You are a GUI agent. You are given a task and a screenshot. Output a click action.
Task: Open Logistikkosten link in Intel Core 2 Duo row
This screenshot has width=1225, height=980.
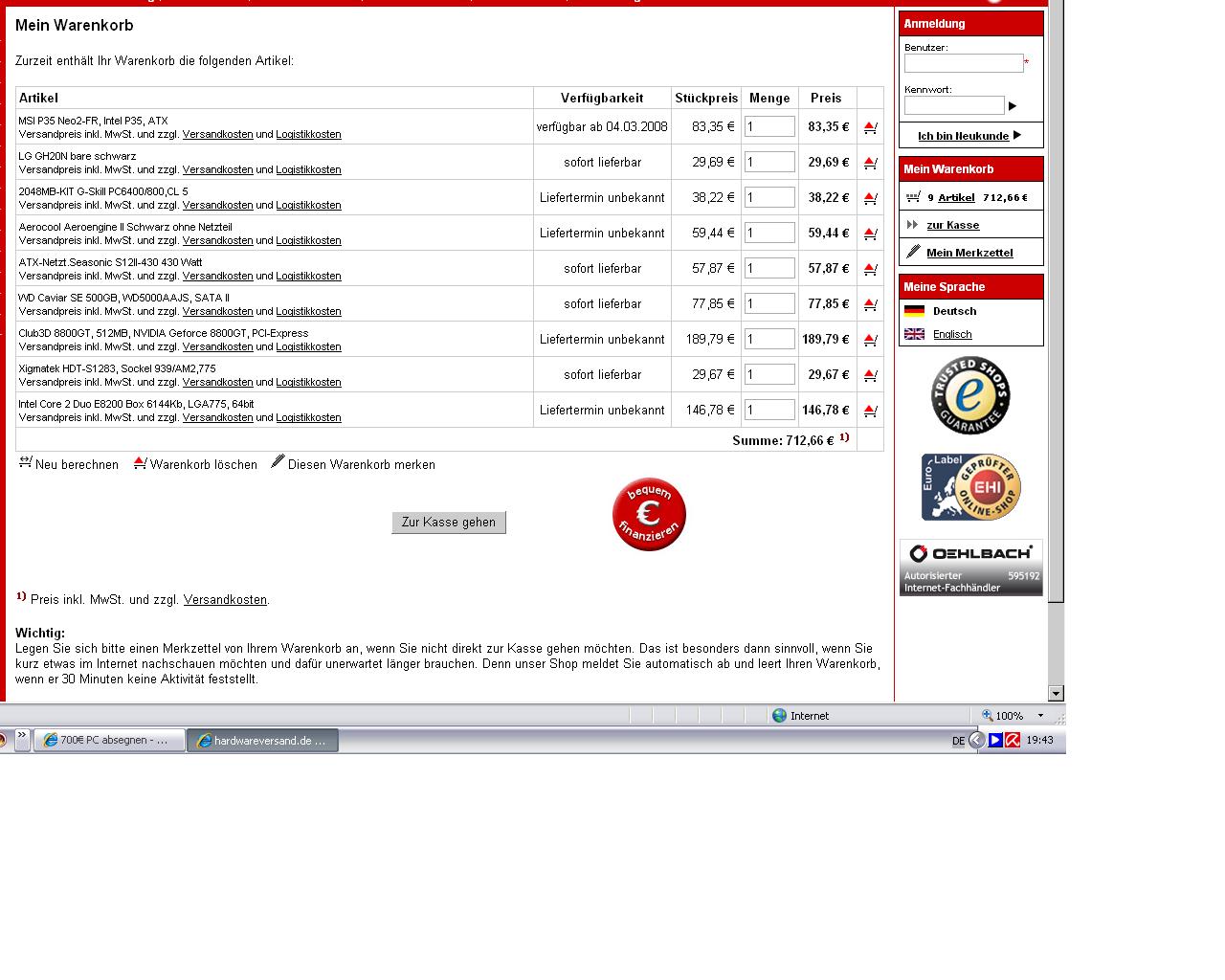tap(308, 418)
